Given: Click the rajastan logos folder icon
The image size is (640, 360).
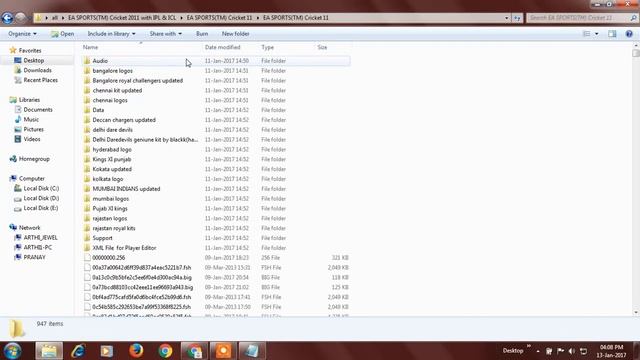Looking at the screenshot, I should point(87,218).
